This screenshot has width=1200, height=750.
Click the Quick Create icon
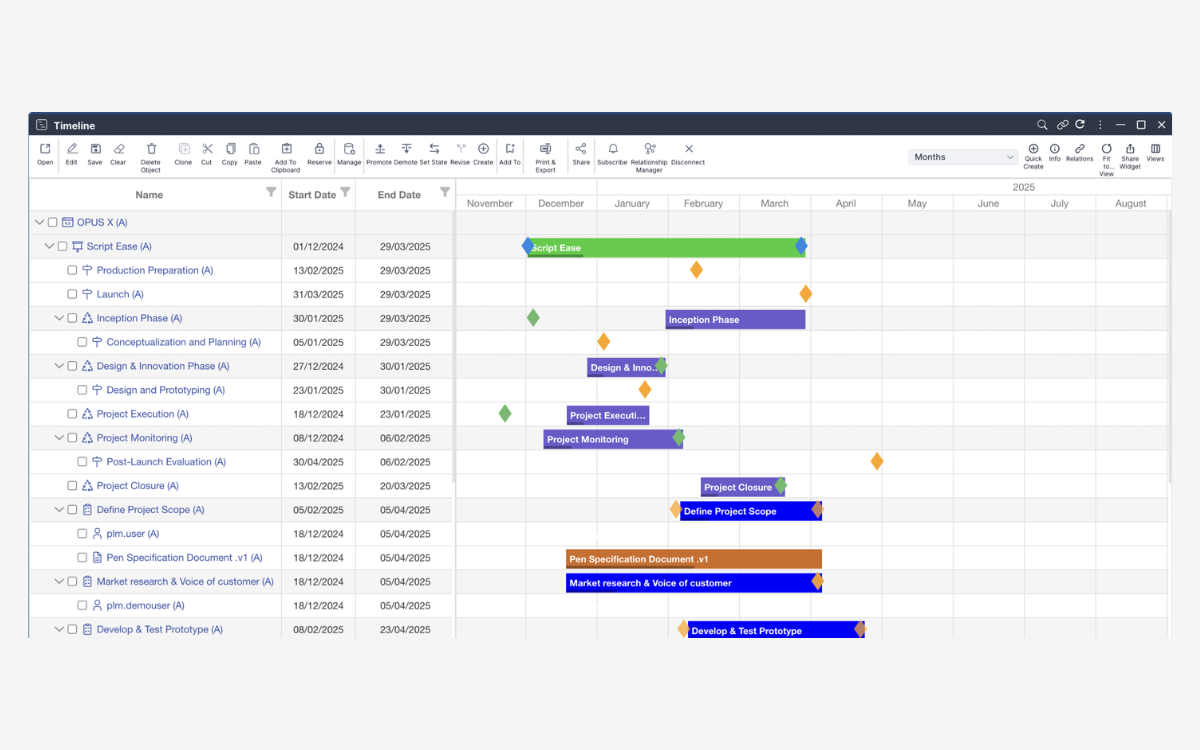[1033, 149]
